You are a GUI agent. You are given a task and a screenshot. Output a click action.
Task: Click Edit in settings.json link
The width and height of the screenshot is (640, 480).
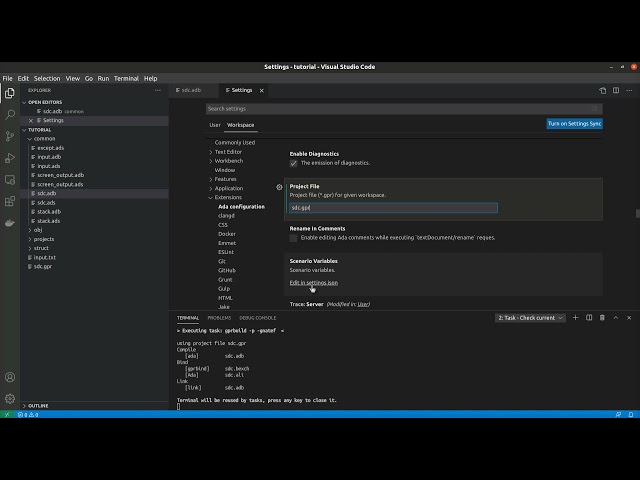(313, 282)
